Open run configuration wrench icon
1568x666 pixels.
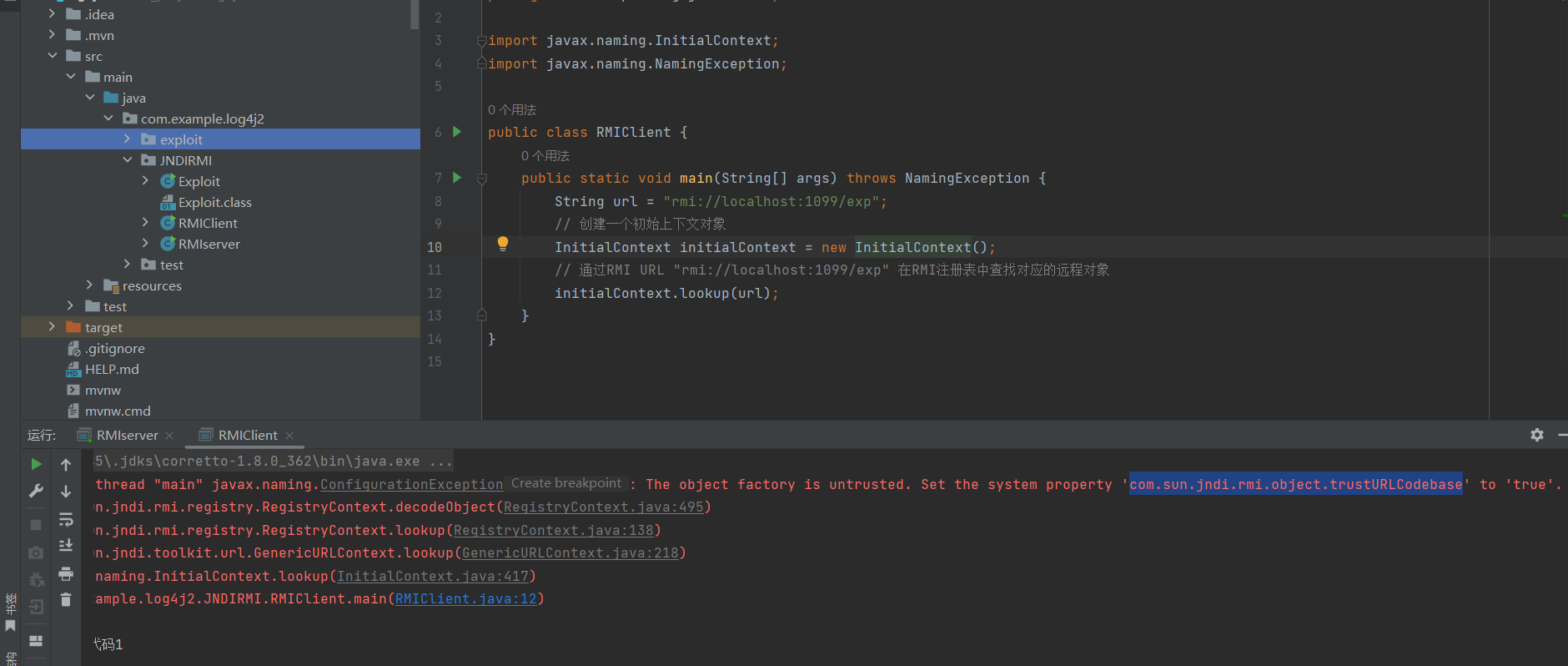coord(36,491)
